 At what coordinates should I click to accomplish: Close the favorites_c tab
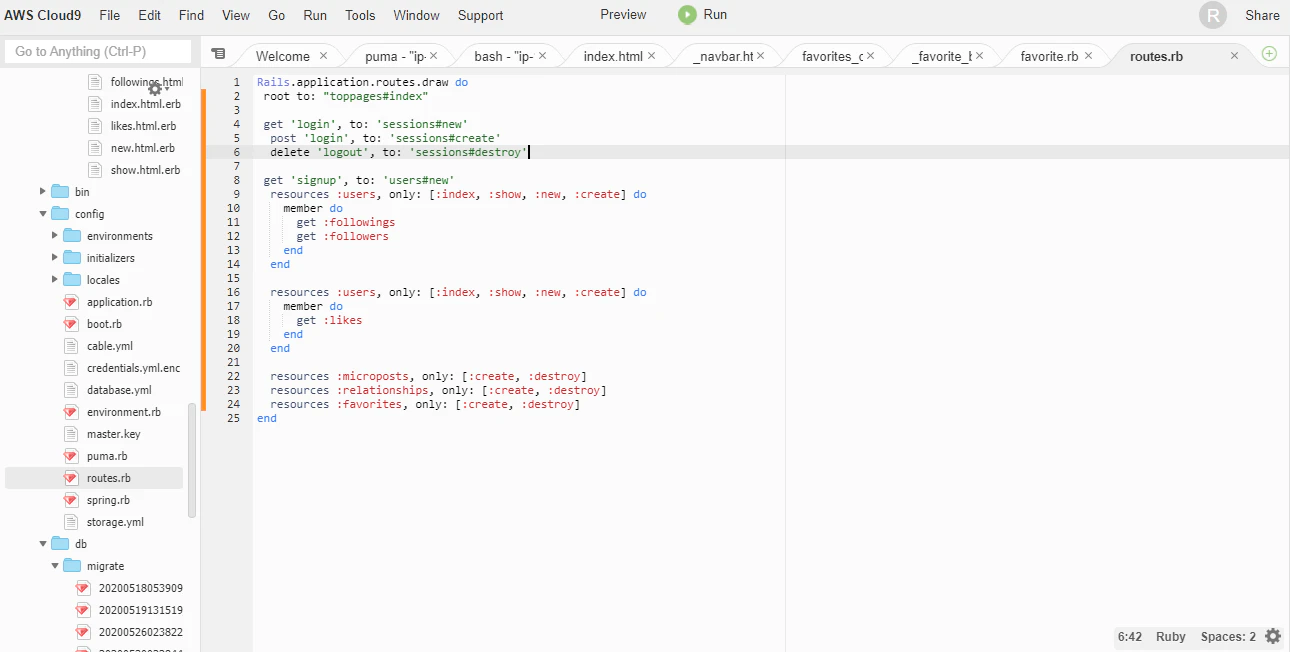coord(870,56)
